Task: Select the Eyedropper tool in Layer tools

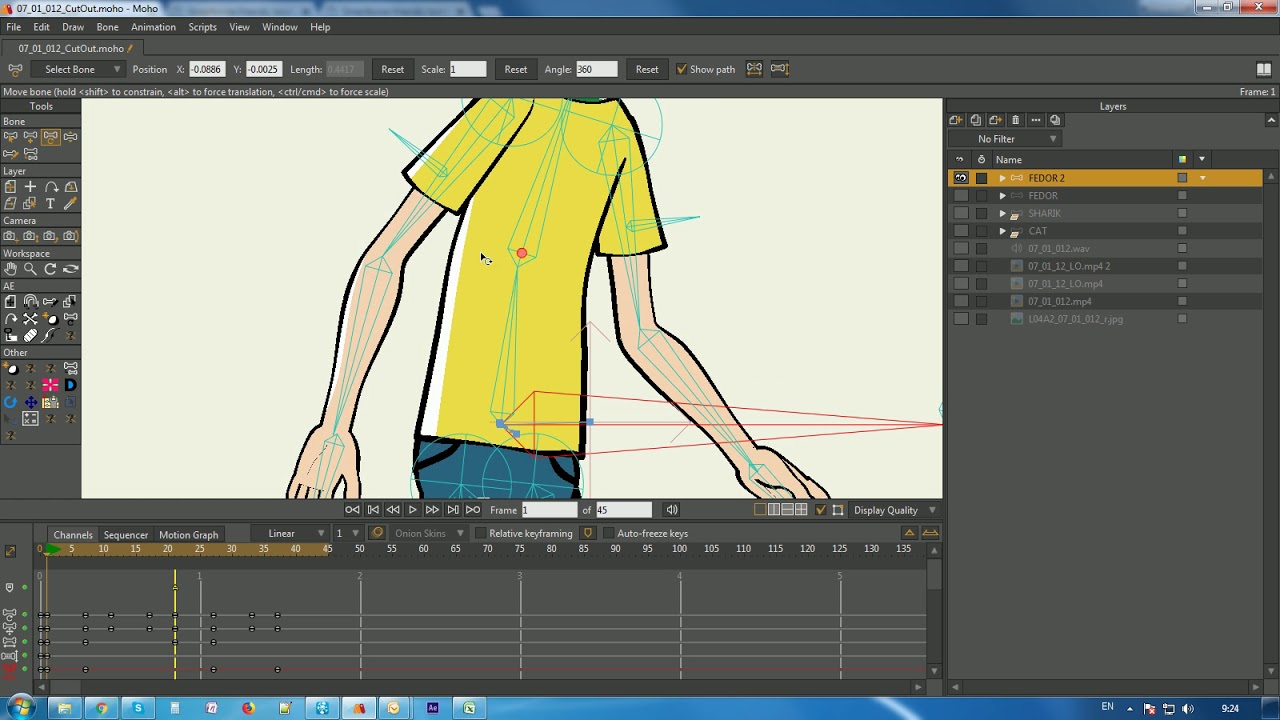Action: (x=70, y=204)
